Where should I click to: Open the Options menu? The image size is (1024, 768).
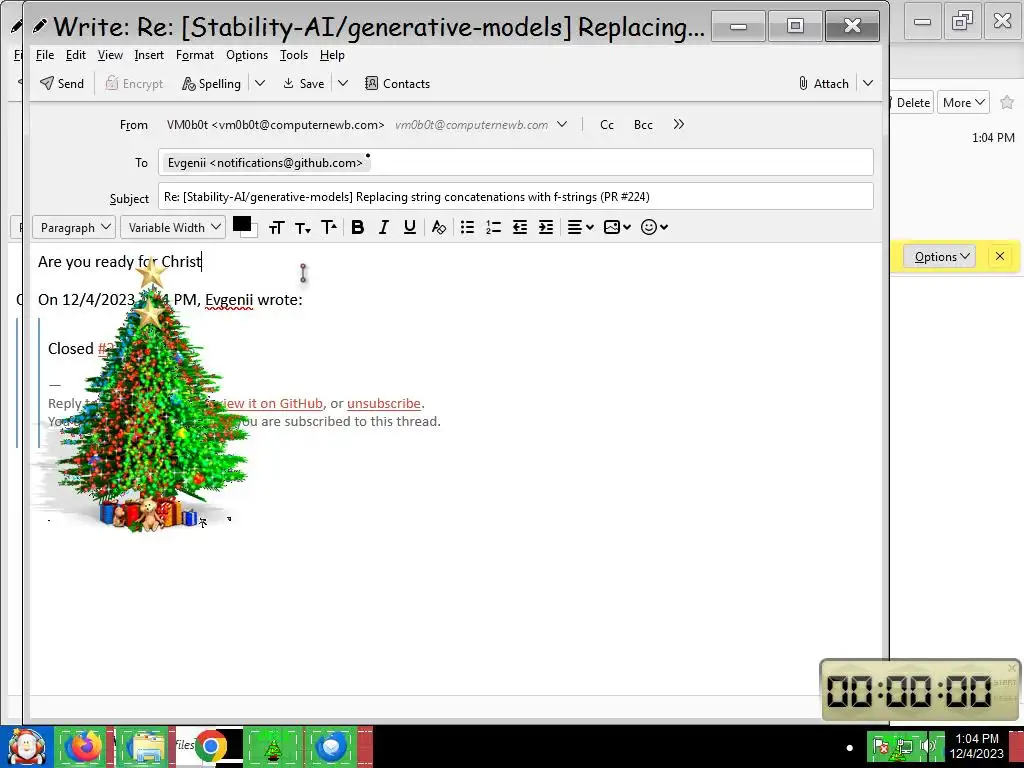point(247,55)
